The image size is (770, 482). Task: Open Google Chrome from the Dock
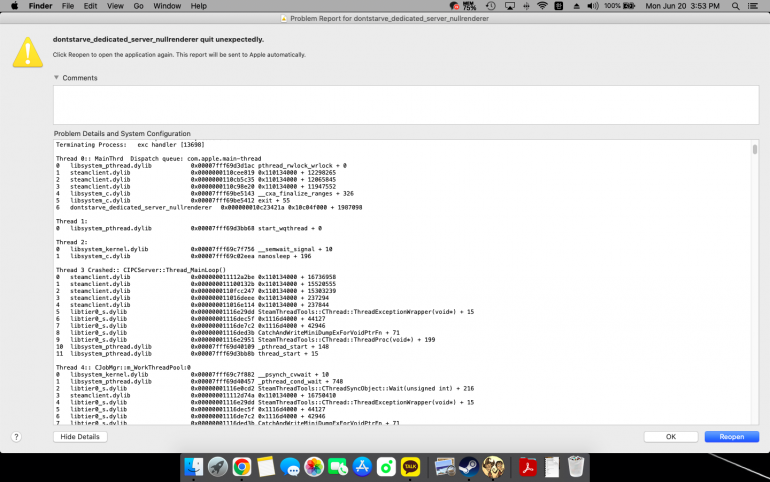pos(242,467)
